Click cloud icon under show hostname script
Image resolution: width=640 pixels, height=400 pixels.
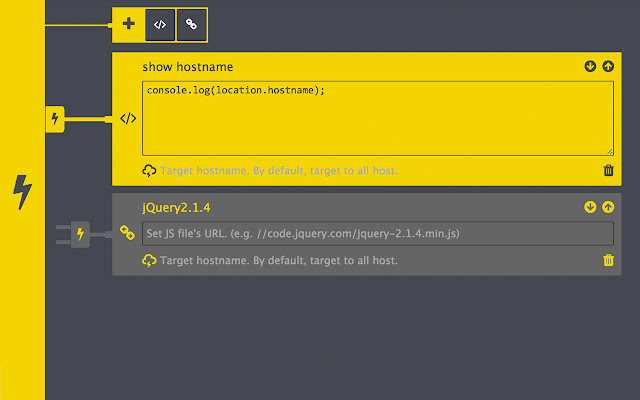point(150,171)
